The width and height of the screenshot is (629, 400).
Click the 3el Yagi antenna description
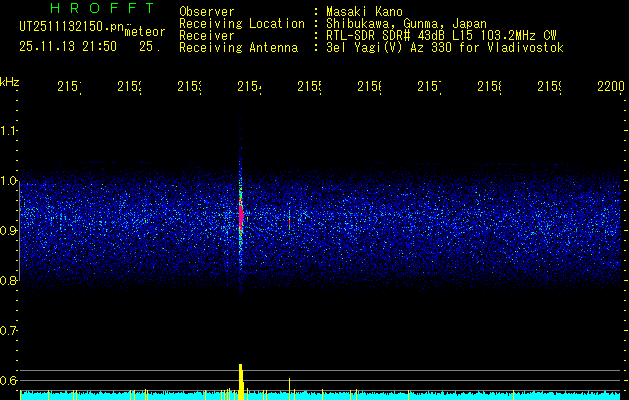tap(445, 48)
